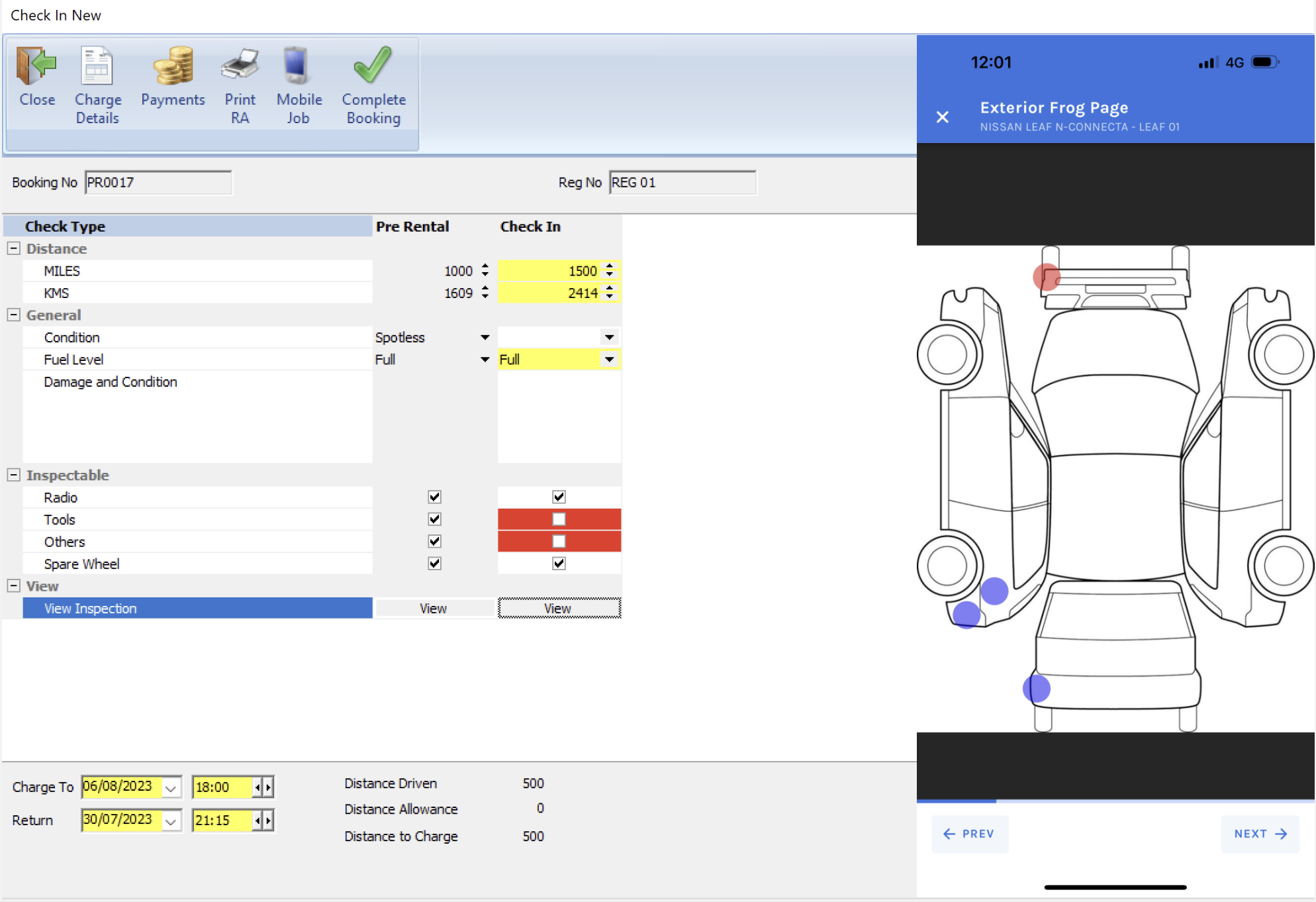Image resolution: width=1316 pixels, height=902 pixels.
Task: Click the Pre Rental View button
Action: (433, 609)
